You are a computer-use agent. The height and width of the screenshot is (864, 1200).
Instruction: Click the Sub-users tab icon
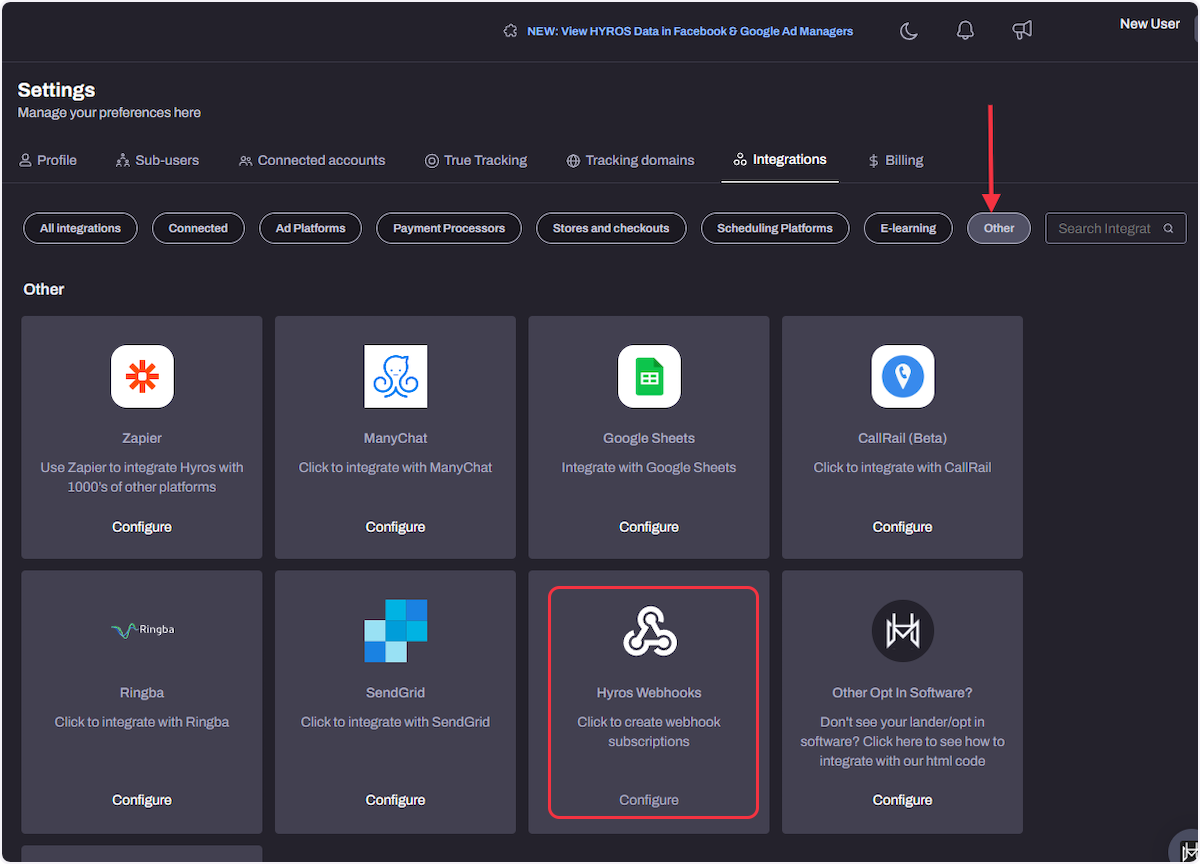pyautogui.click(x=123, y=160)
